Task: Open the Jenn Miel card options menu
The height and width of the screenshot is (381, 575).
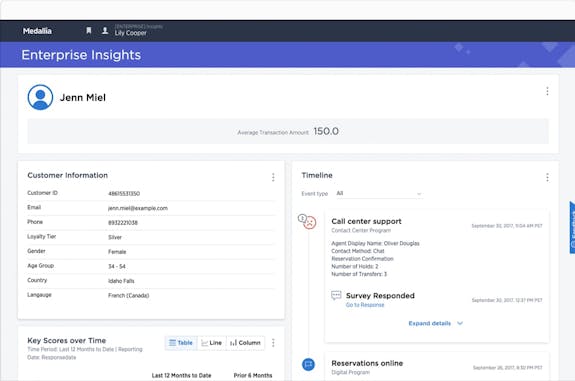Action: coord(547,91)
